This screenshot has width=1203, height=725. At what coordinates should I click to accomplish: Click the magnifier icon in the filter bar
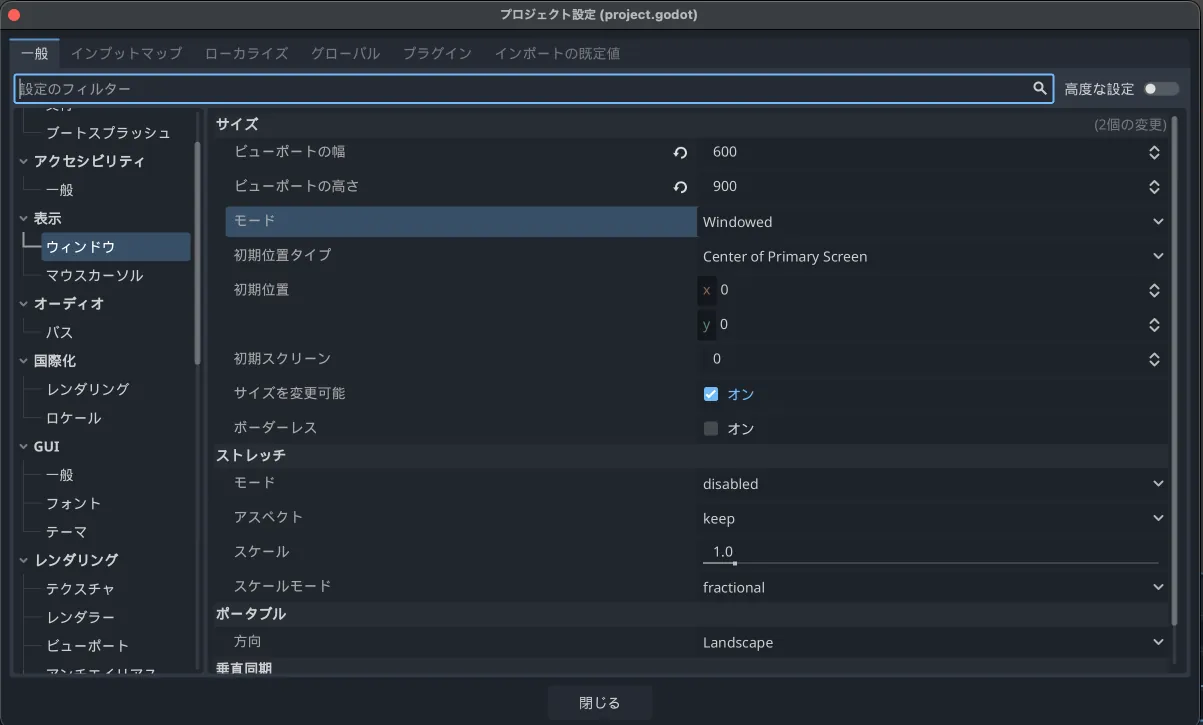pyautogui.click(x=1040, y=88)
